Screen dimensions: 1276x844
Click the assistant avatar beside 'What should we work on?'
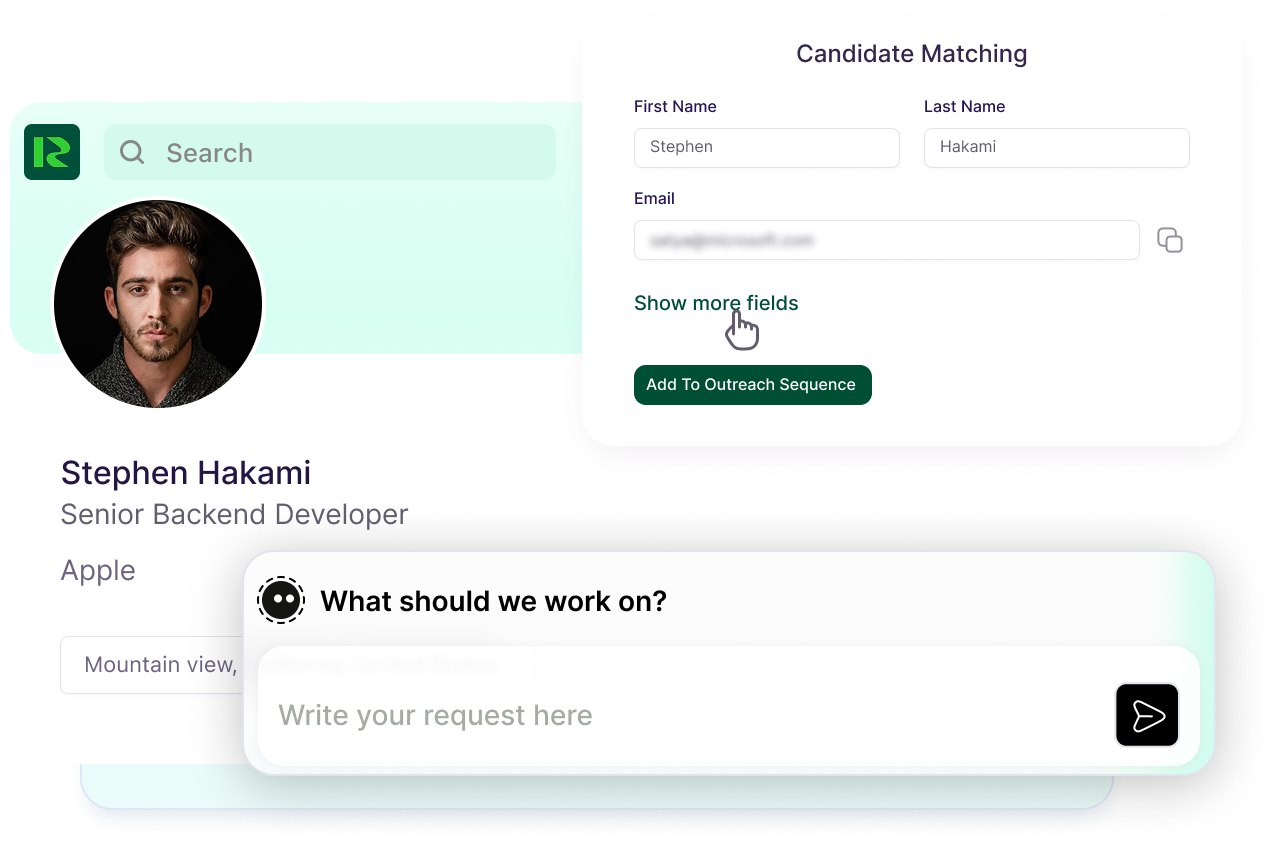point(281,600)
